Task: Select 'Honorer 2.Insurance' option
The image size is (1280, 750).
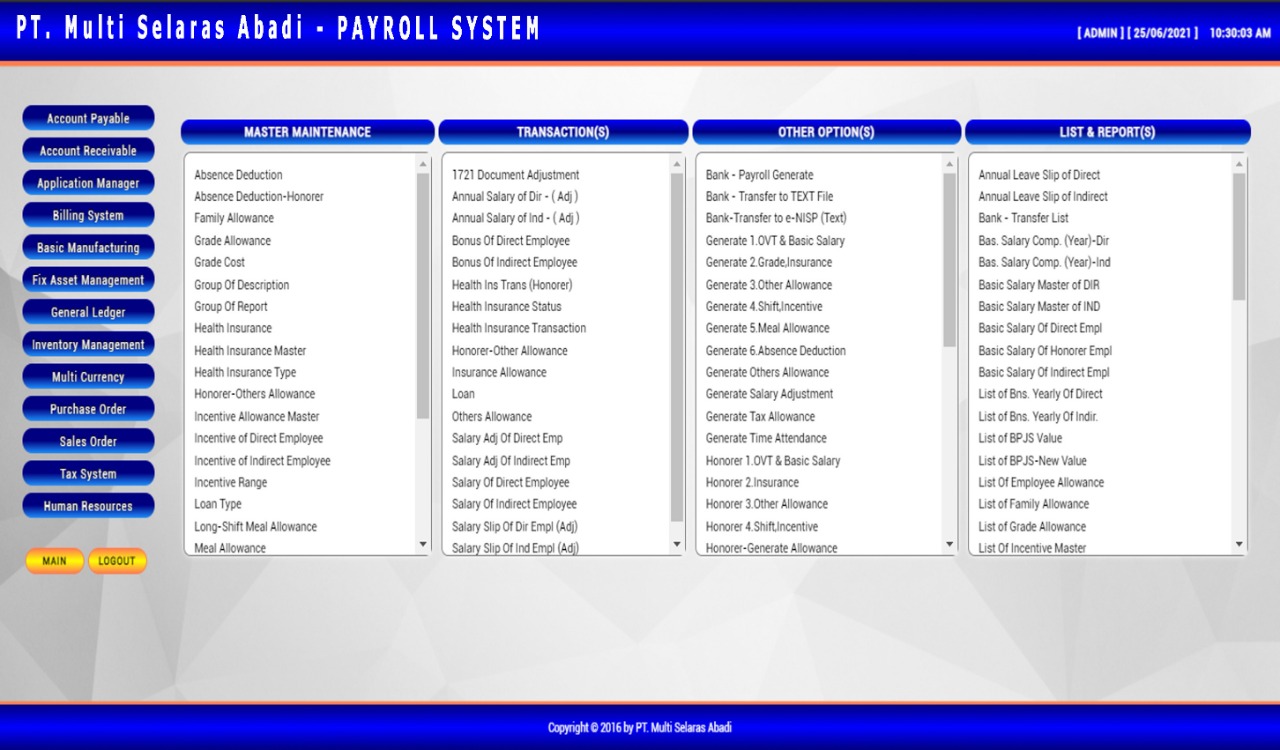Action: [752, 482]
